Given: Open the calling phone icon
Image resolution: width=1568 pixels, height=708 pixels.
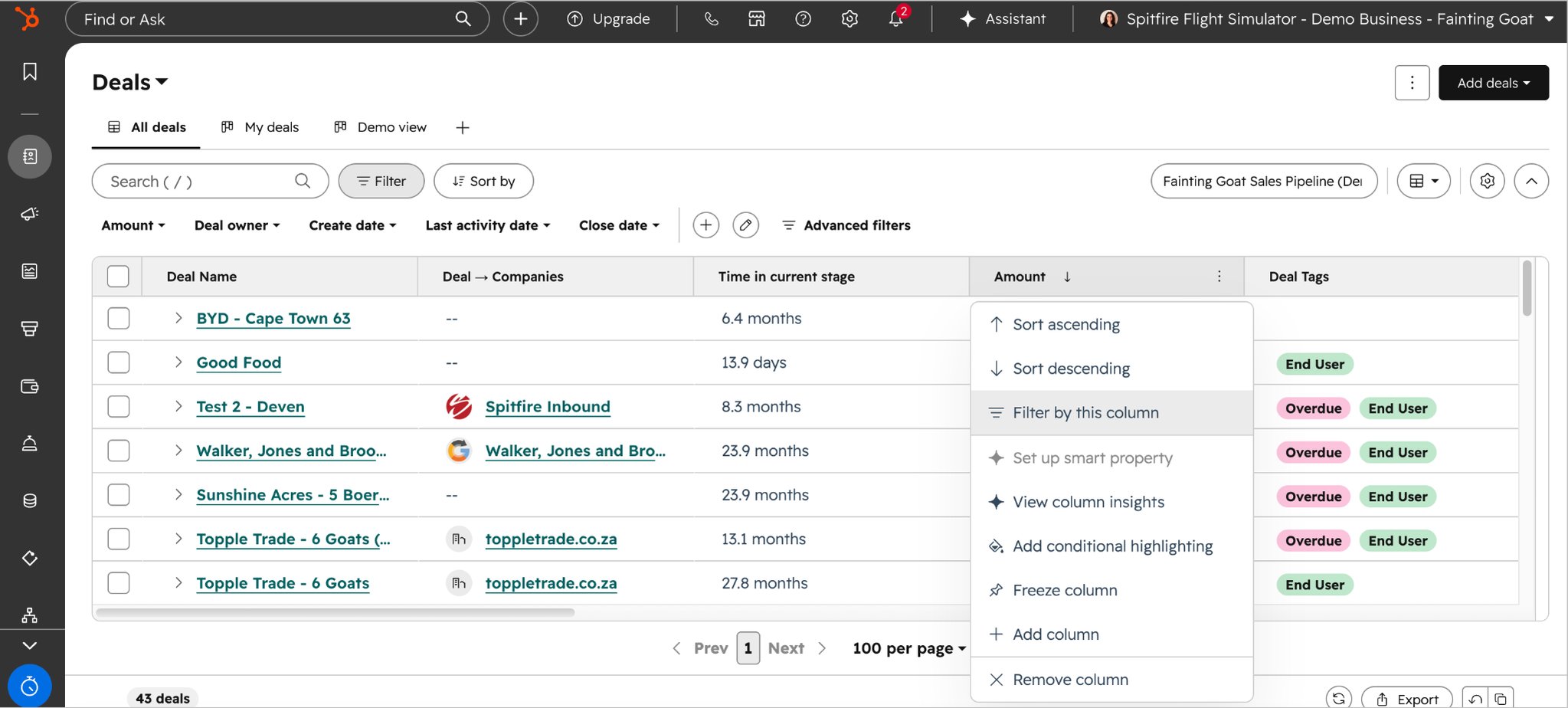Looking at the screenshot, I should (712, 19).
